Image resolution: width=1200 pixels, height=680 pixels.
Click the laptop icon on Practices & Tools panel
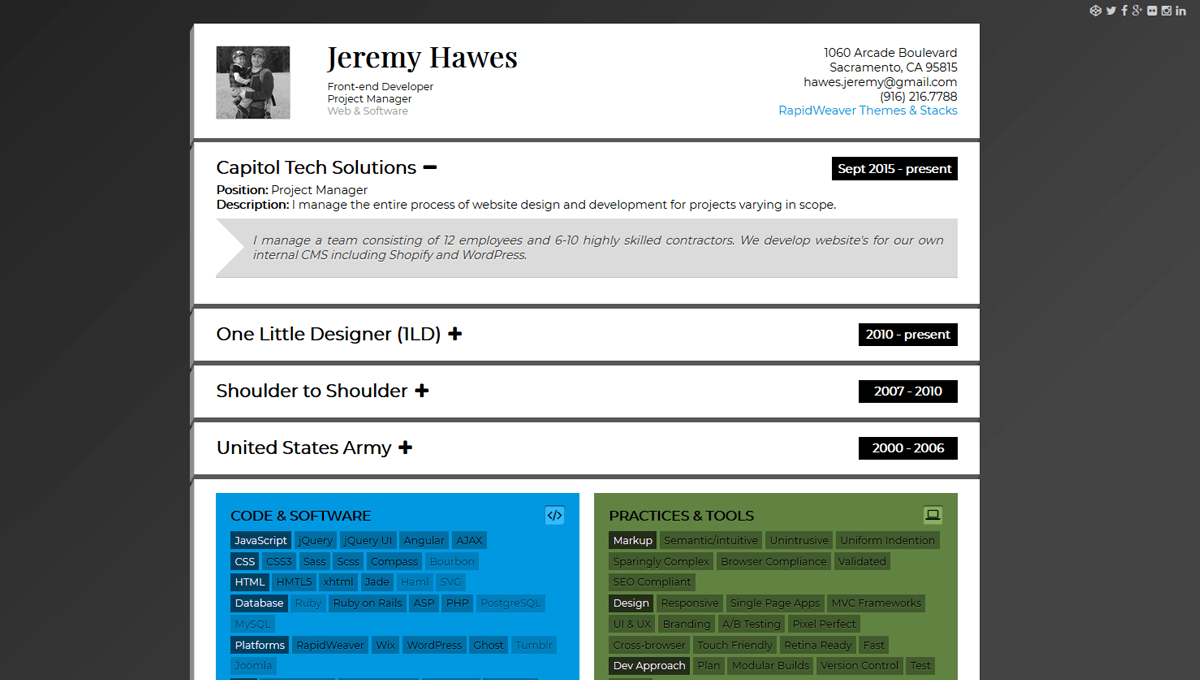tap(933, 514)
